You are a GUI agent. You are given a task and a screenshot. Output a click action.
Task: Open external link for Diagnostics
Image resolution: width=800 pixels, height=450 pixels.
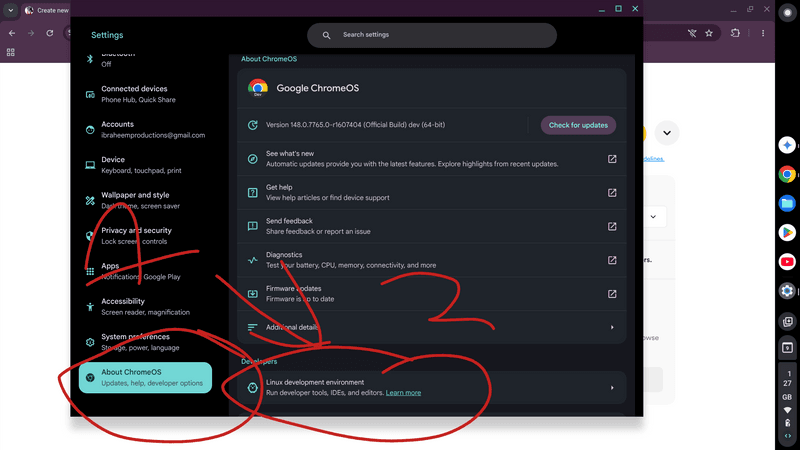(612, 260)
